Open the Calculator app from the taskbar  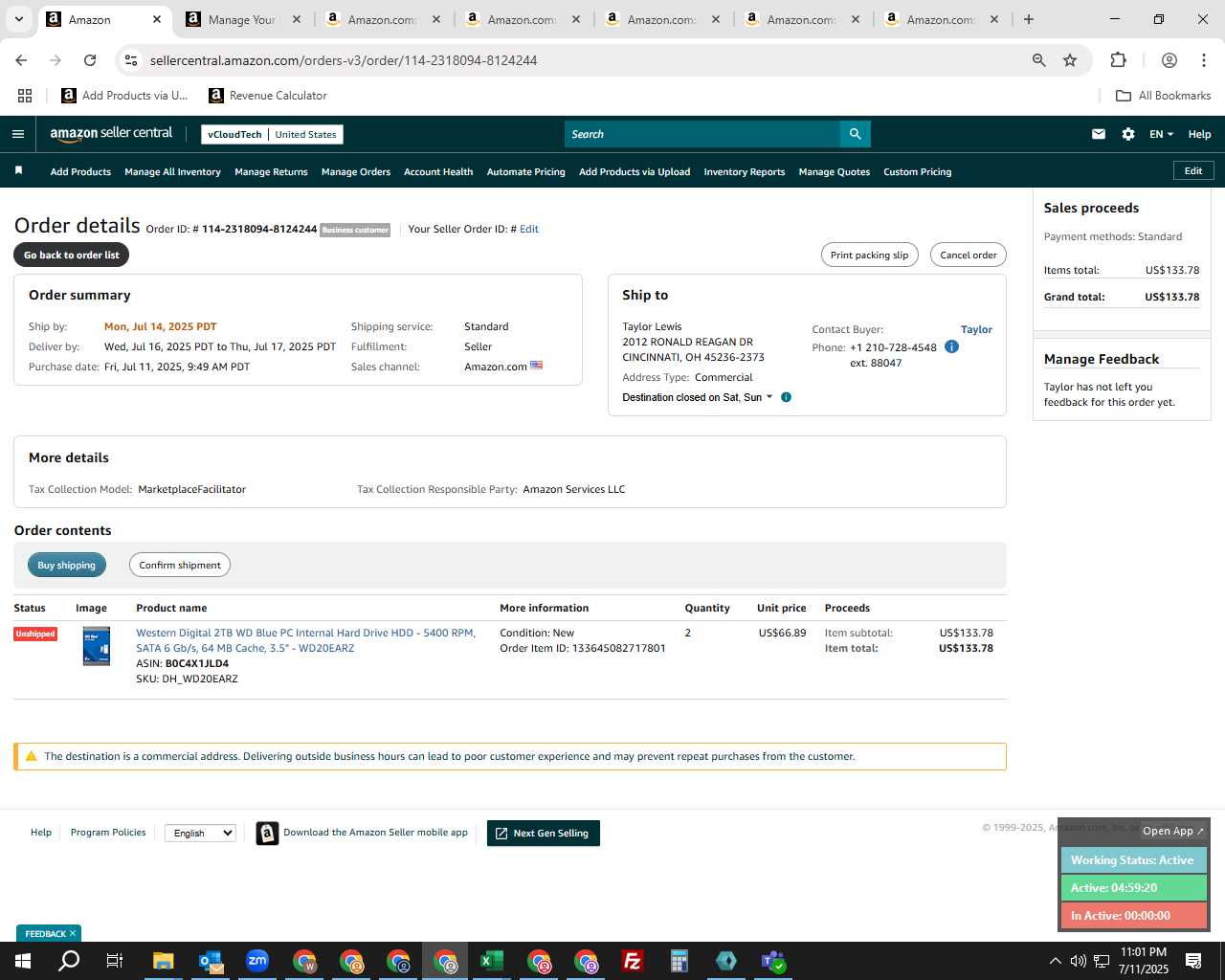[679, 961]
